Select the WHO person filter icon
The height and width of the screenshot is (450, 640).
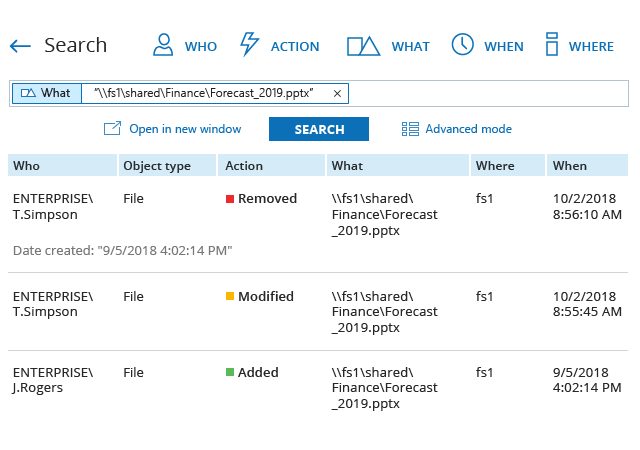click(162, 45)
